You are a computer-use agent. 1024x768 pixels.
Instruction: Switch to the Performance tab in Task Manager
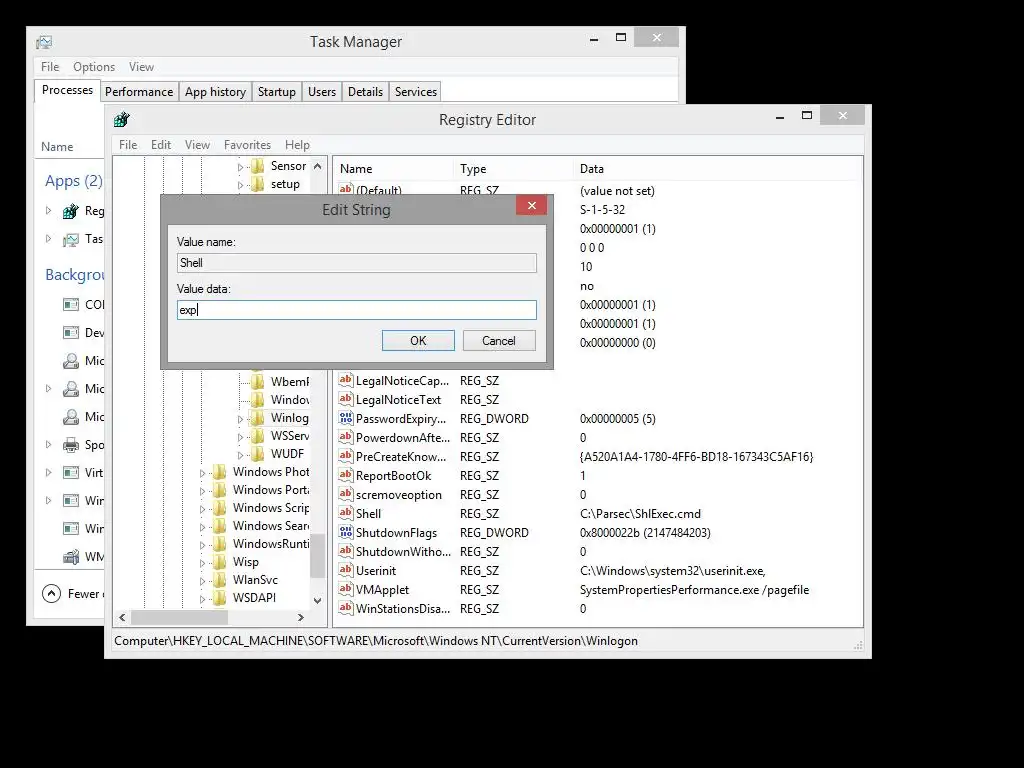139,92
